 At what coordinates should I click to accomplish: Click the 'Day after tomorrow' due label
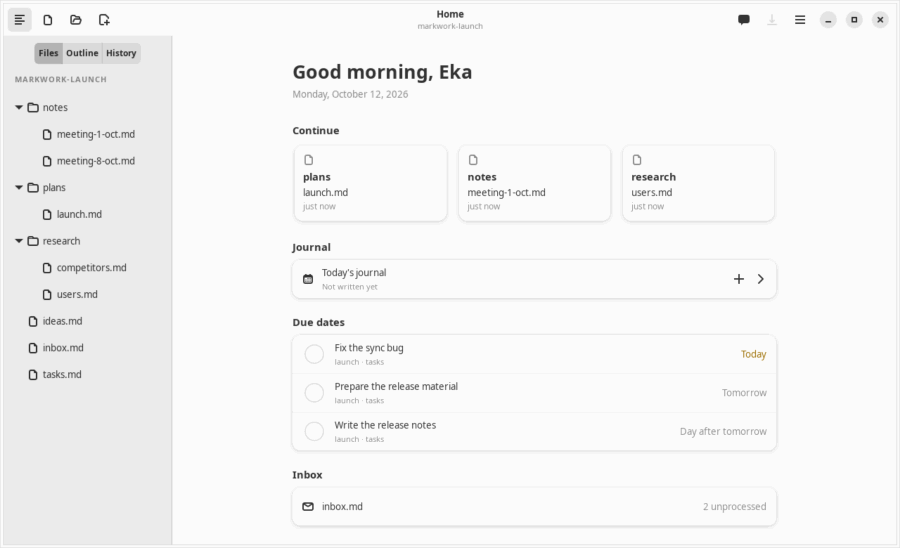pos(723,431)
